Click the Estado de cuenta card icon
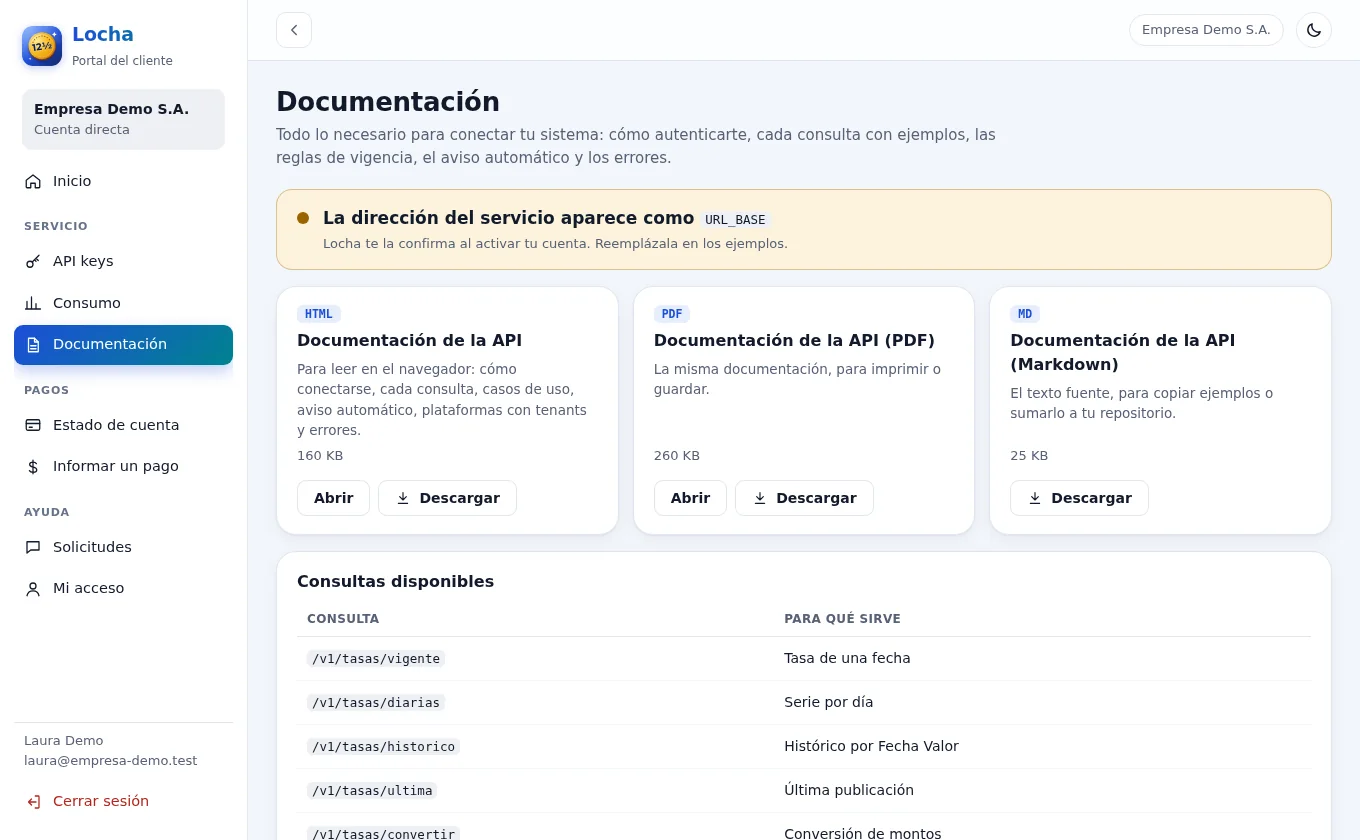Viewport: 1360px width, 840px height. 33,425
